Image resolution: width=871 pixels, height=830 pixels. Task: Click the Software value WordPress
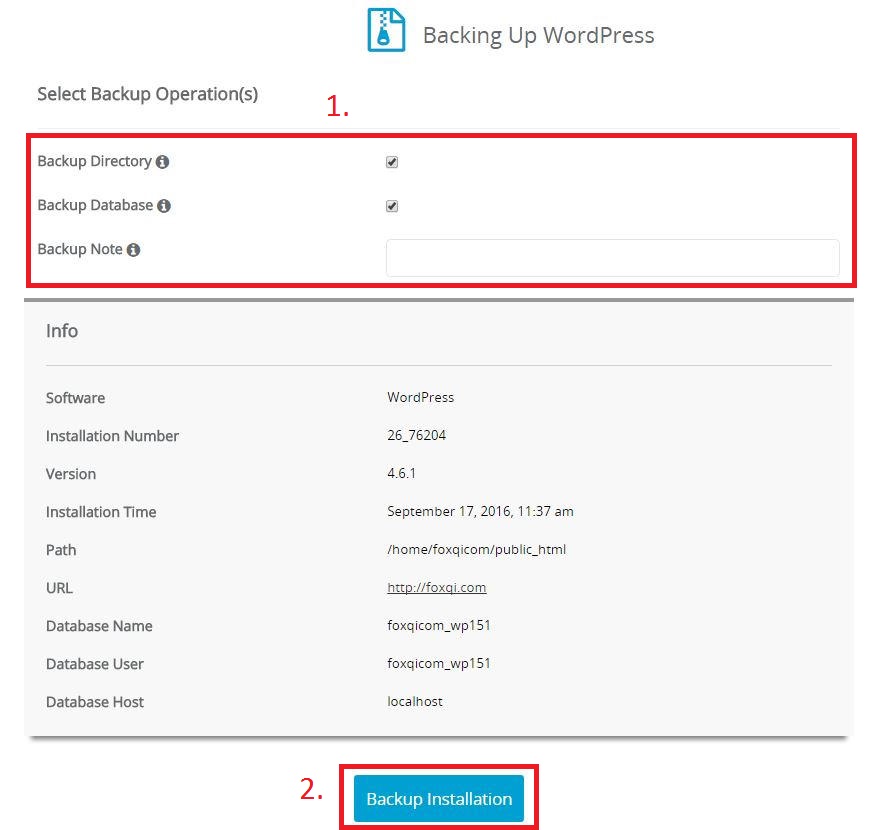click(420, 398)
